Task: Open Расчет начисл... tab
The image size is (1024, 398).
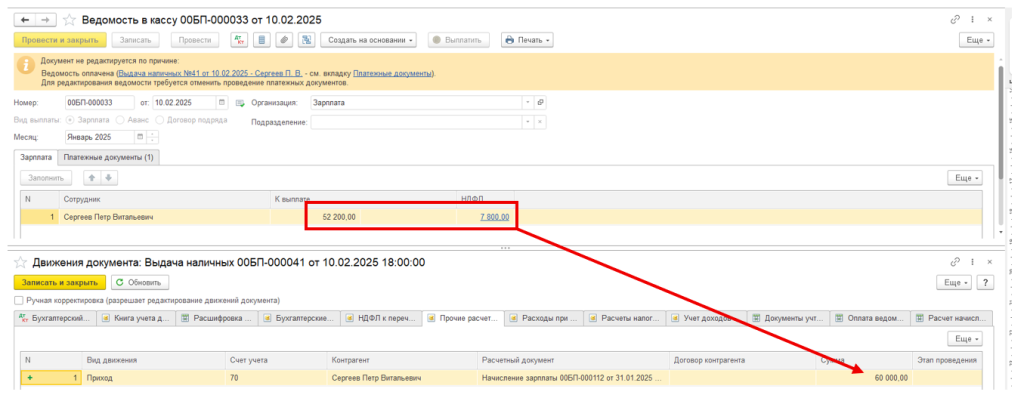Action: tap(951, 318)
